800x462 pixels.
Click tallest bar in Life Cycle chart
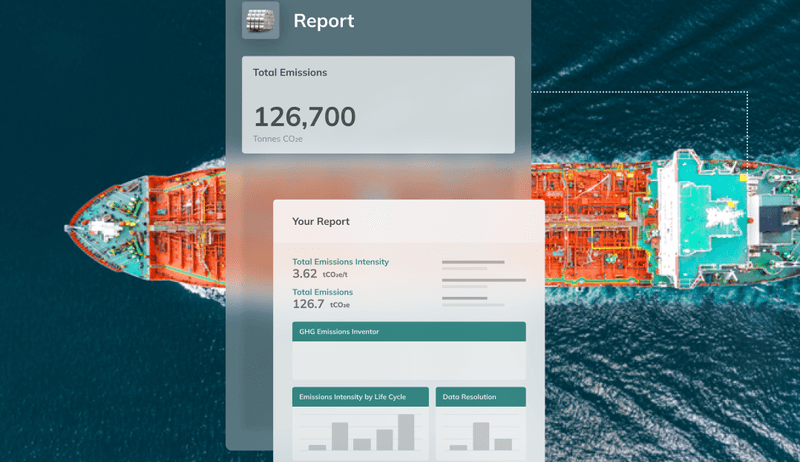click(x=406, y=432)
